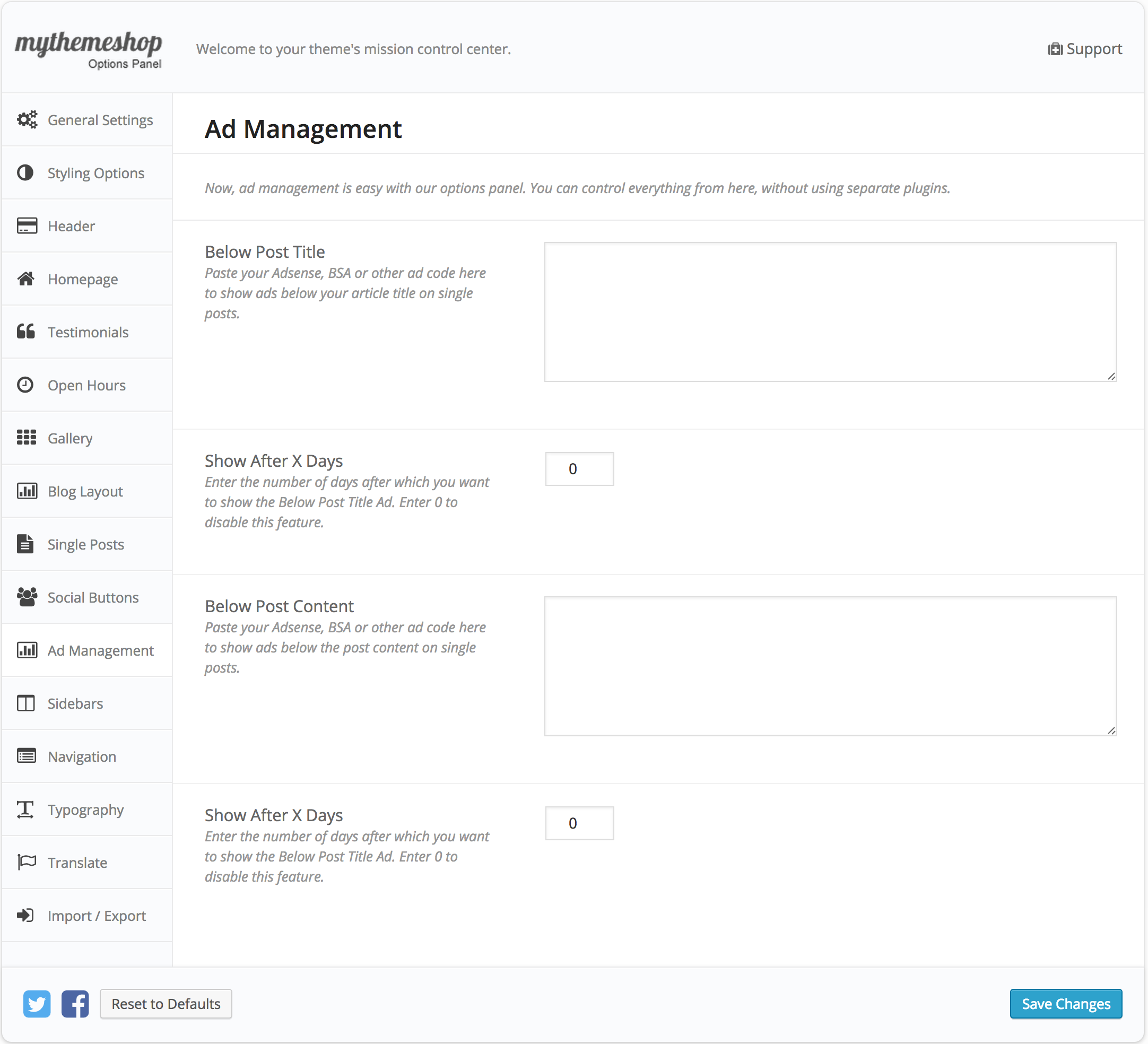Go to Single Posts options
Screen dimensions: 1148x1044
click(x=85, y=544)
